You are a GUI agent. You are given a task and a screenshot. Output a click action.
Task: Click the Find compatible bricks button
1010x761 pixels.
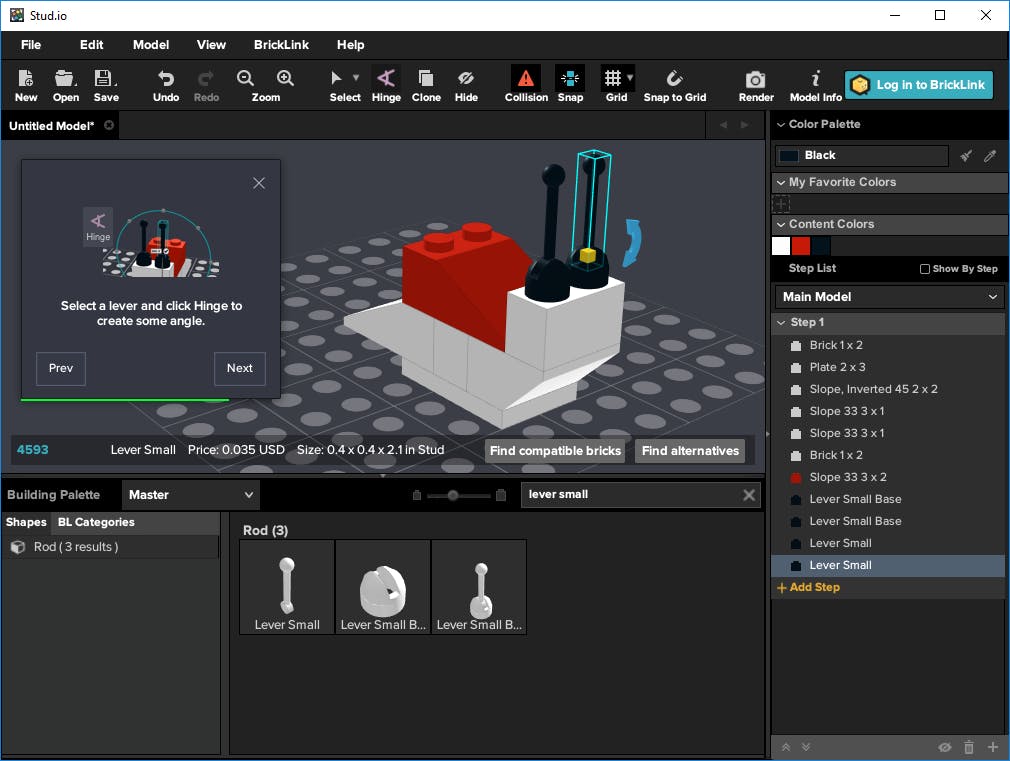[x=555, y=451]
